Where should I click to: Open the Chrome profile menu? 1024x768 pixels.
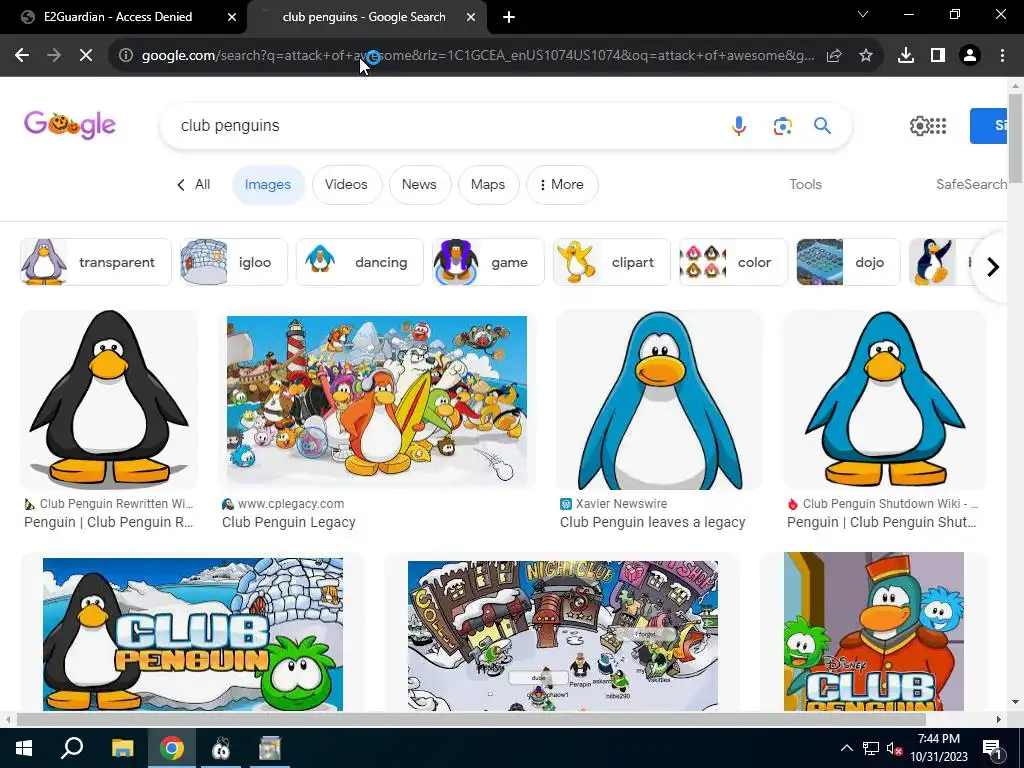(970, 56)
